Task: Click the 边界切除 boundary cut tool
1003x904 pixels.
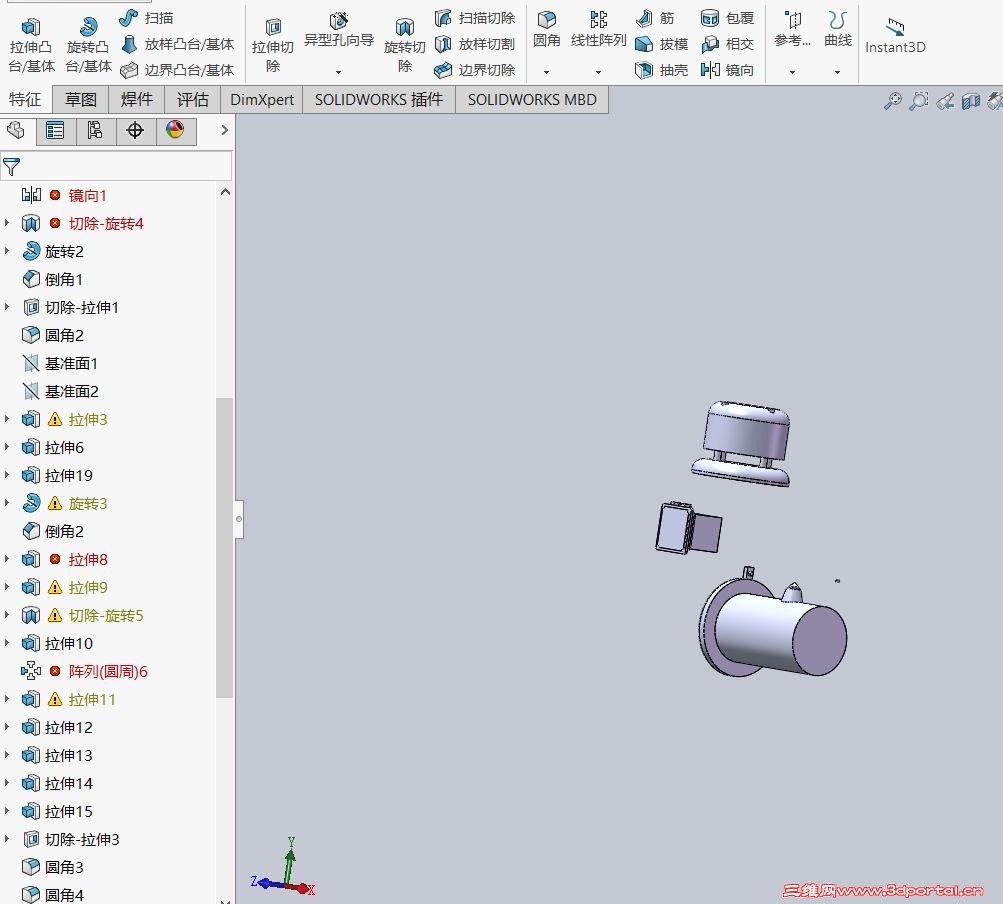Action: point(475,70)
